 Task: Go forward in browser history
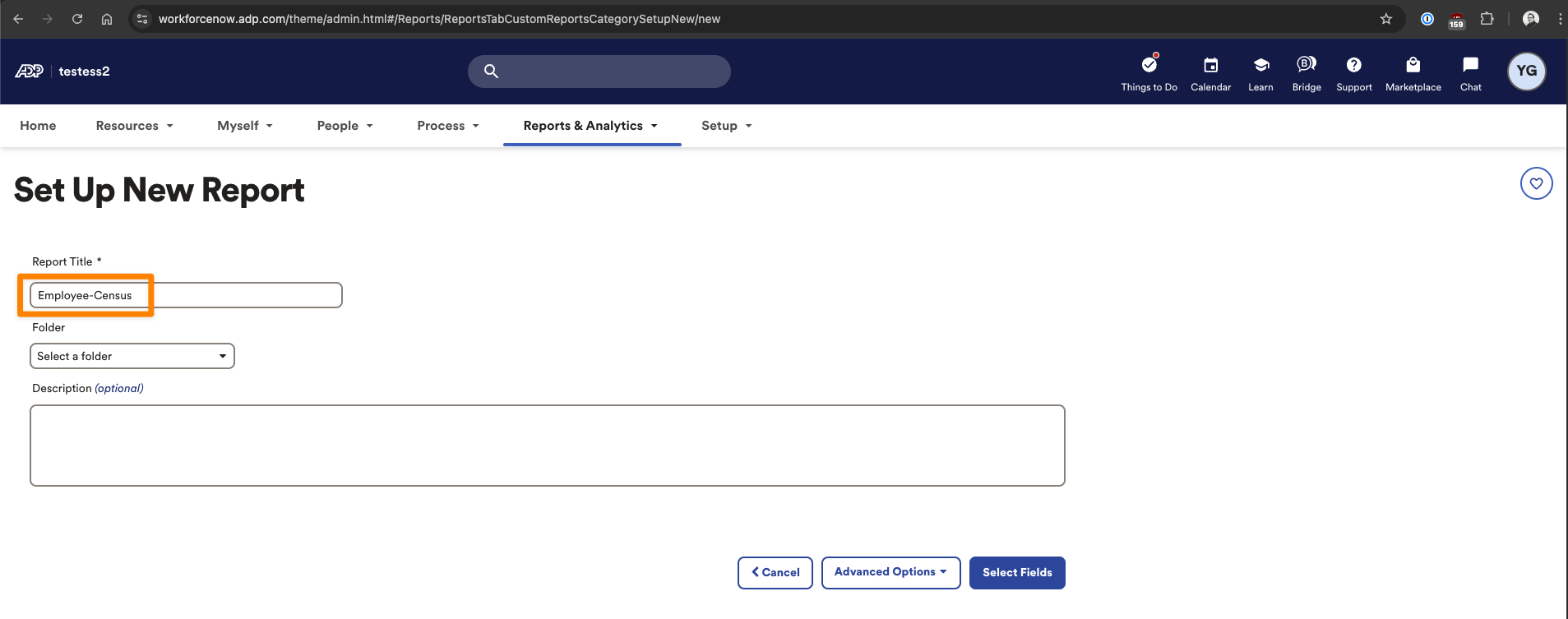tap(48, 19)
